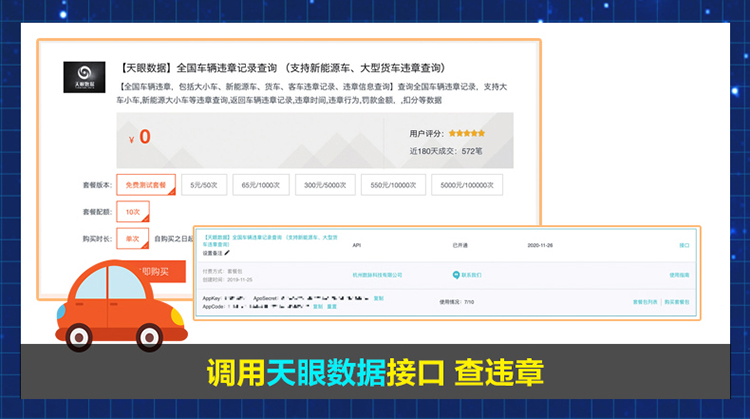The image size is (750, 419).
Task: Click the 天眼数据 product logo image
Action: (84, 77)
